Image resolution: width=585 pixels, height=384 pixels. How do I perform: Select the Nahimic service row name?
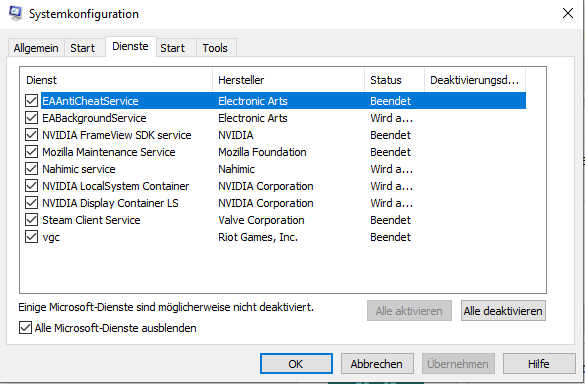[x=79, y=169]
